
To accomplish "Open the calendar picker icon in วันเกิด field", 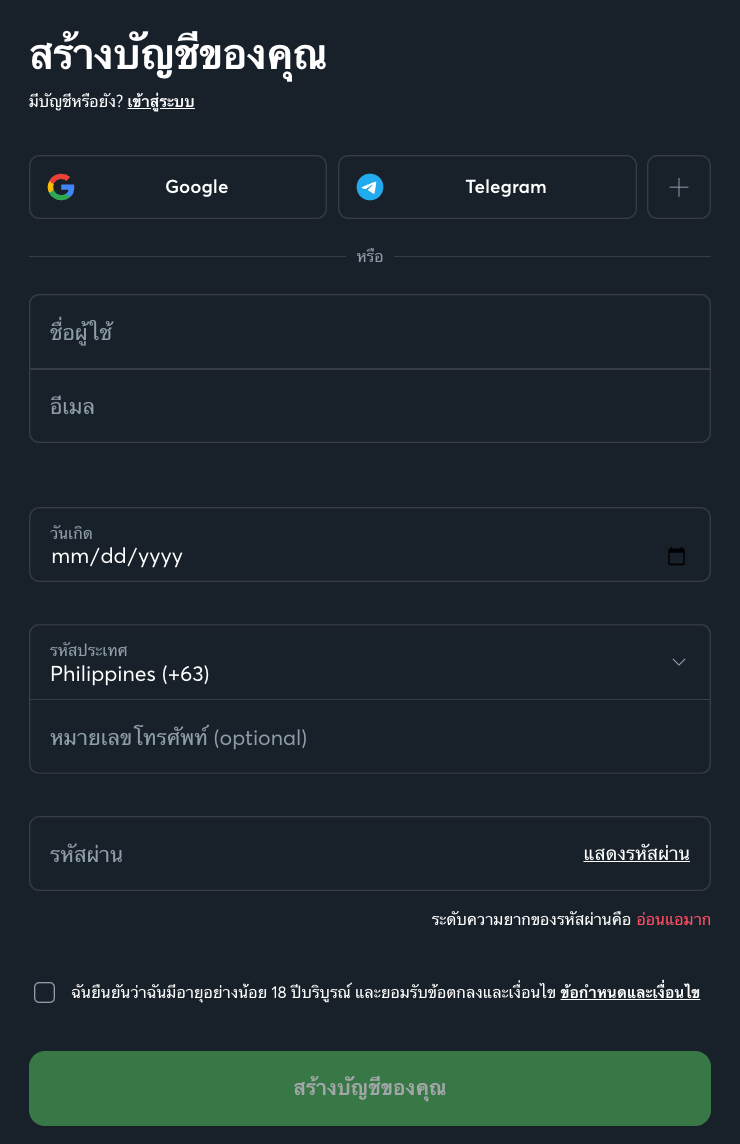I will click(677, 556).
